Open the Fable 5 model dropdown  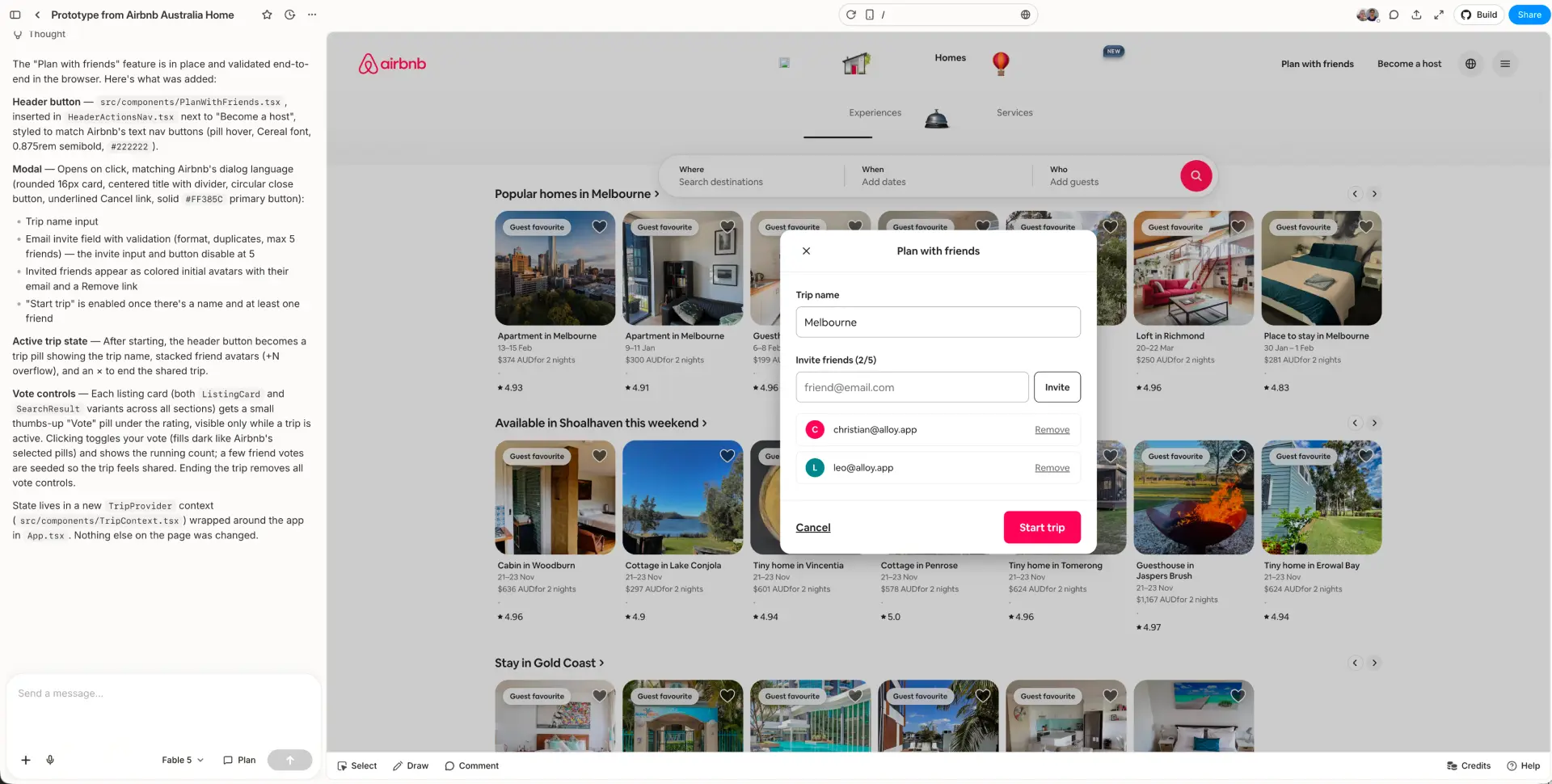click(183, 761)
